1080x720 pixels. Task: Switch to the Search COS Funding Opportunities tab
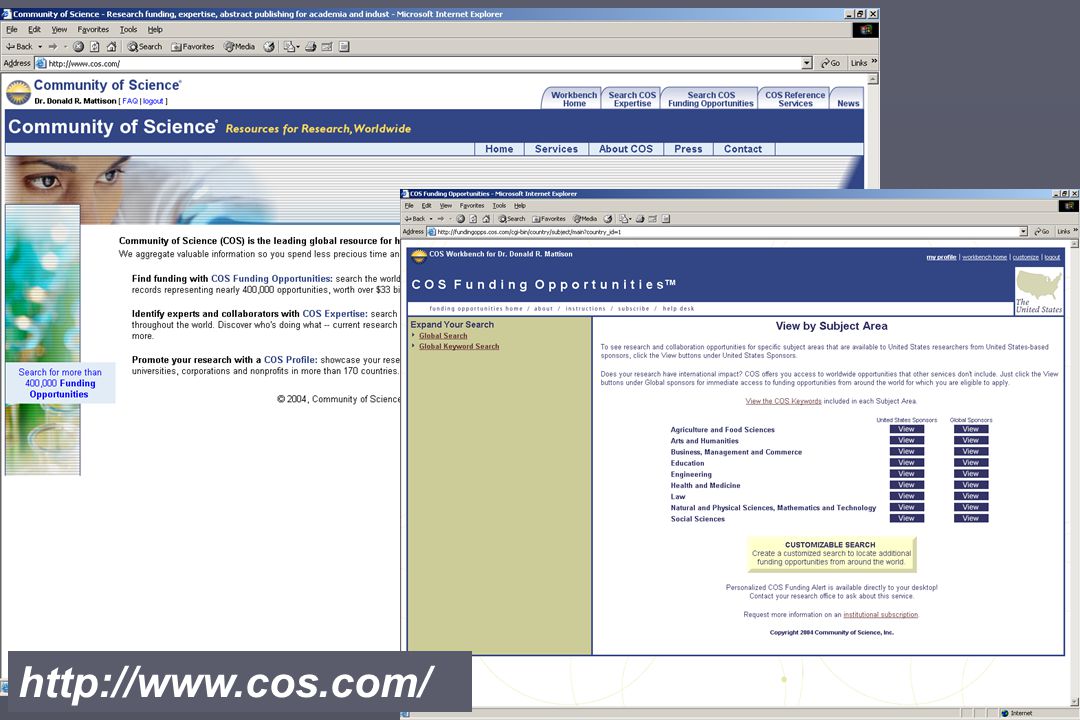pos(711,99)
